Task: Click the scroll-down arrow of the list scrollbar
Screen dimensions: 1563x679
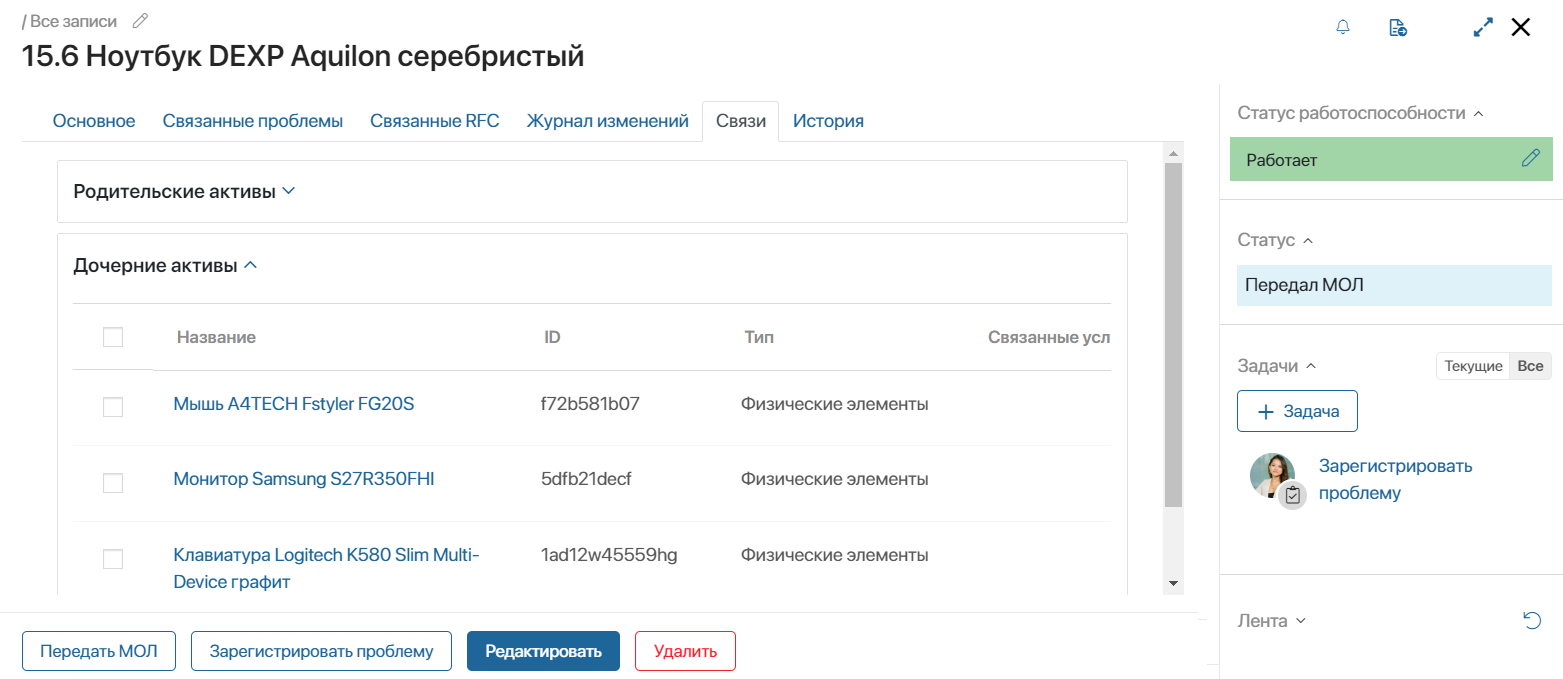Action: (1174, 583)
